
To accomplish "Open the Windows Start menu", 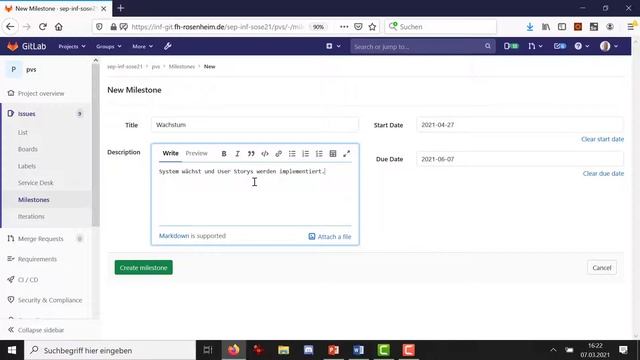I will [12, 350].
